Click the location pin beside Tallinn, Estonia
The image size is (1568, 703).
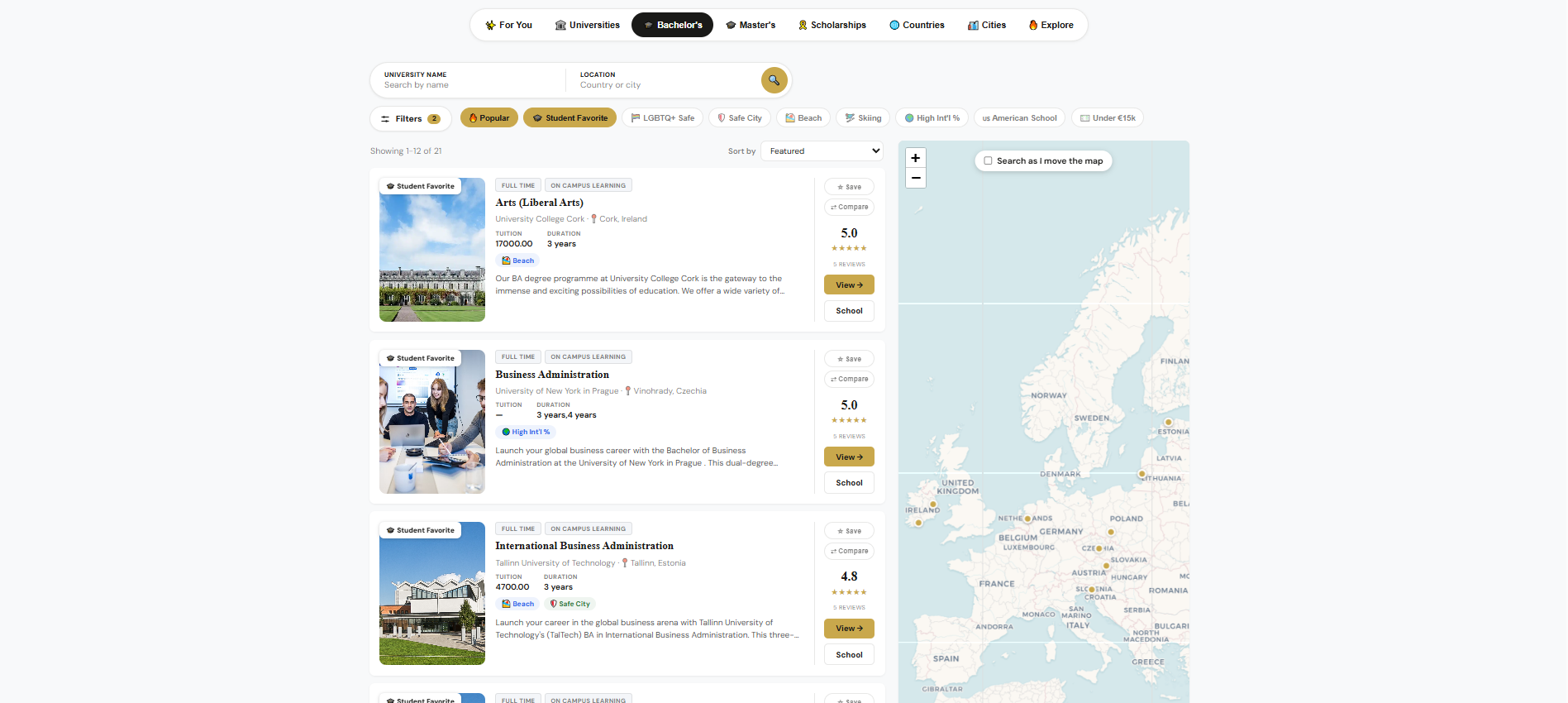(x=625, y=563)
